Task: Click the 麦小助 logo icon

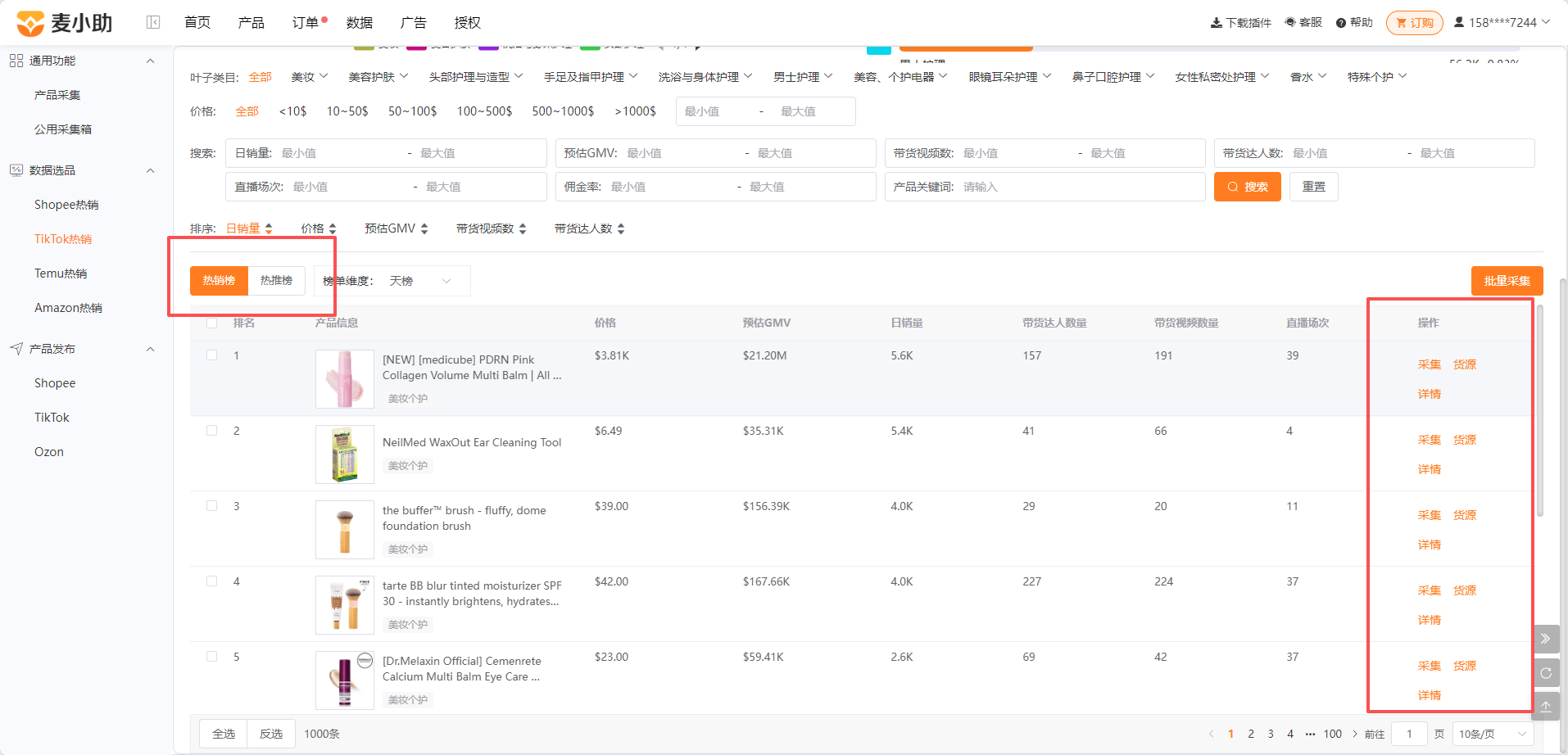Action: (30, 23)
